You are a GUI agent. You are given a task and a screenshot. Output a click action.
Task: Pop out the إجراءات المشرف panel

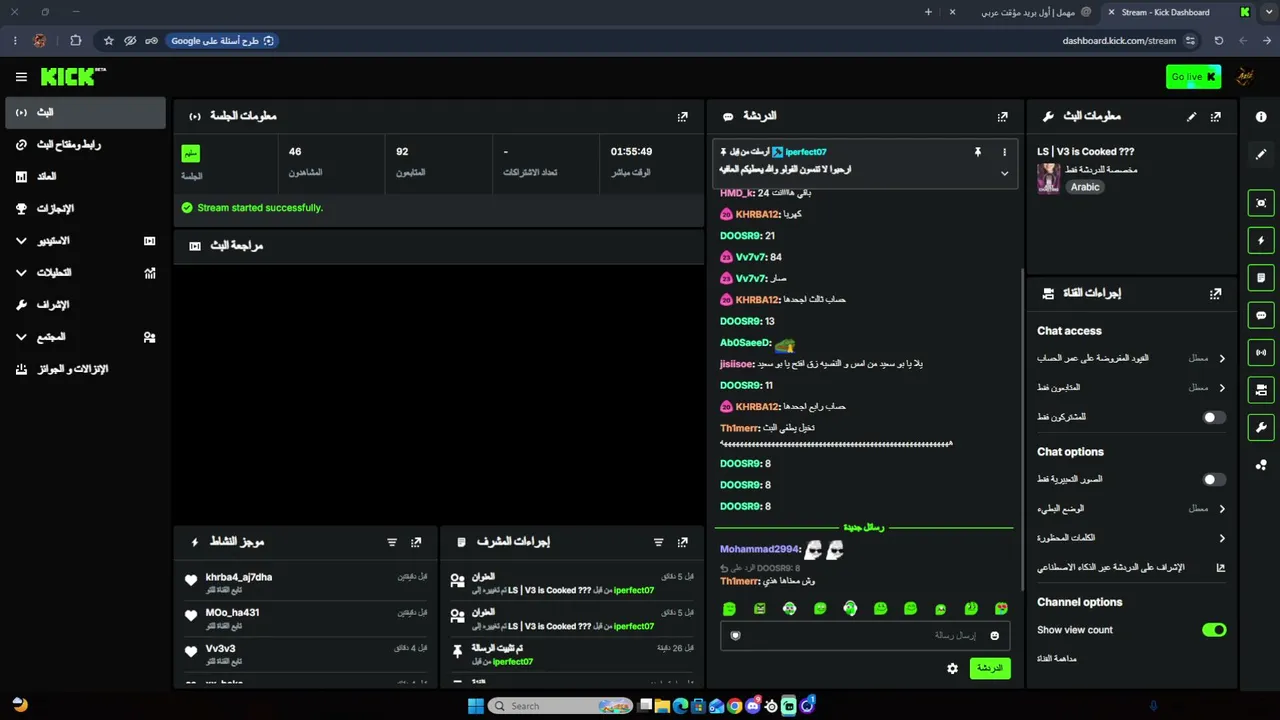pos(683,542)
